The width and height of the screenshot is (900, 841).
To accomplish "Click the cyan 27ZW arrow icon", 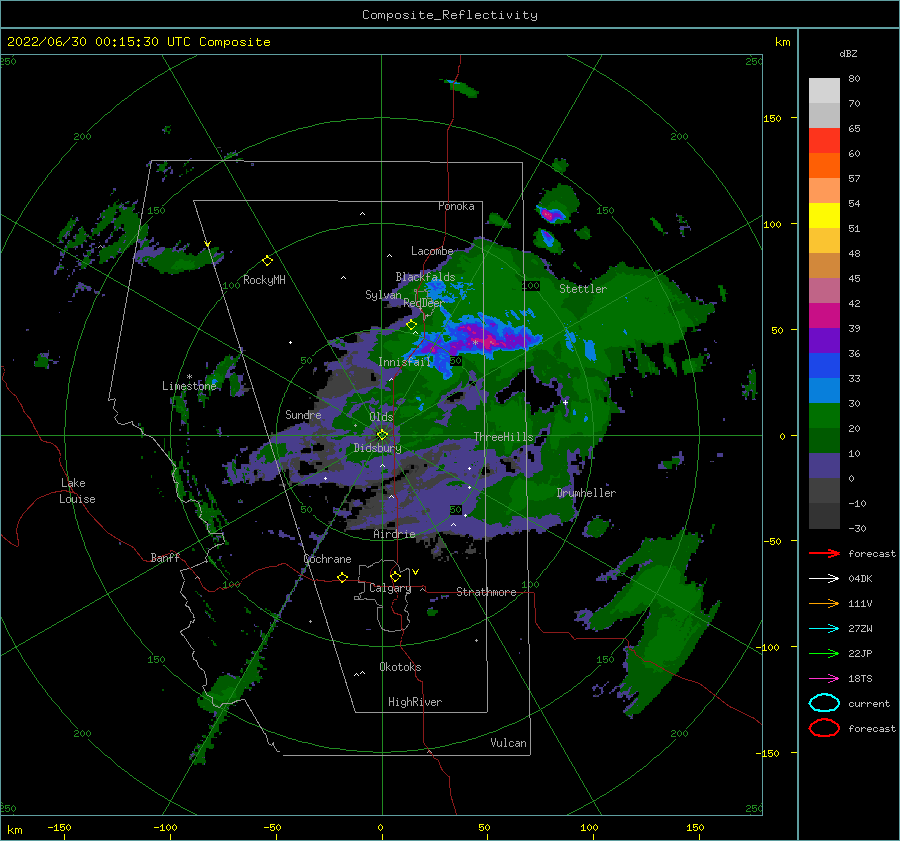I will click(x=824, y=629).
